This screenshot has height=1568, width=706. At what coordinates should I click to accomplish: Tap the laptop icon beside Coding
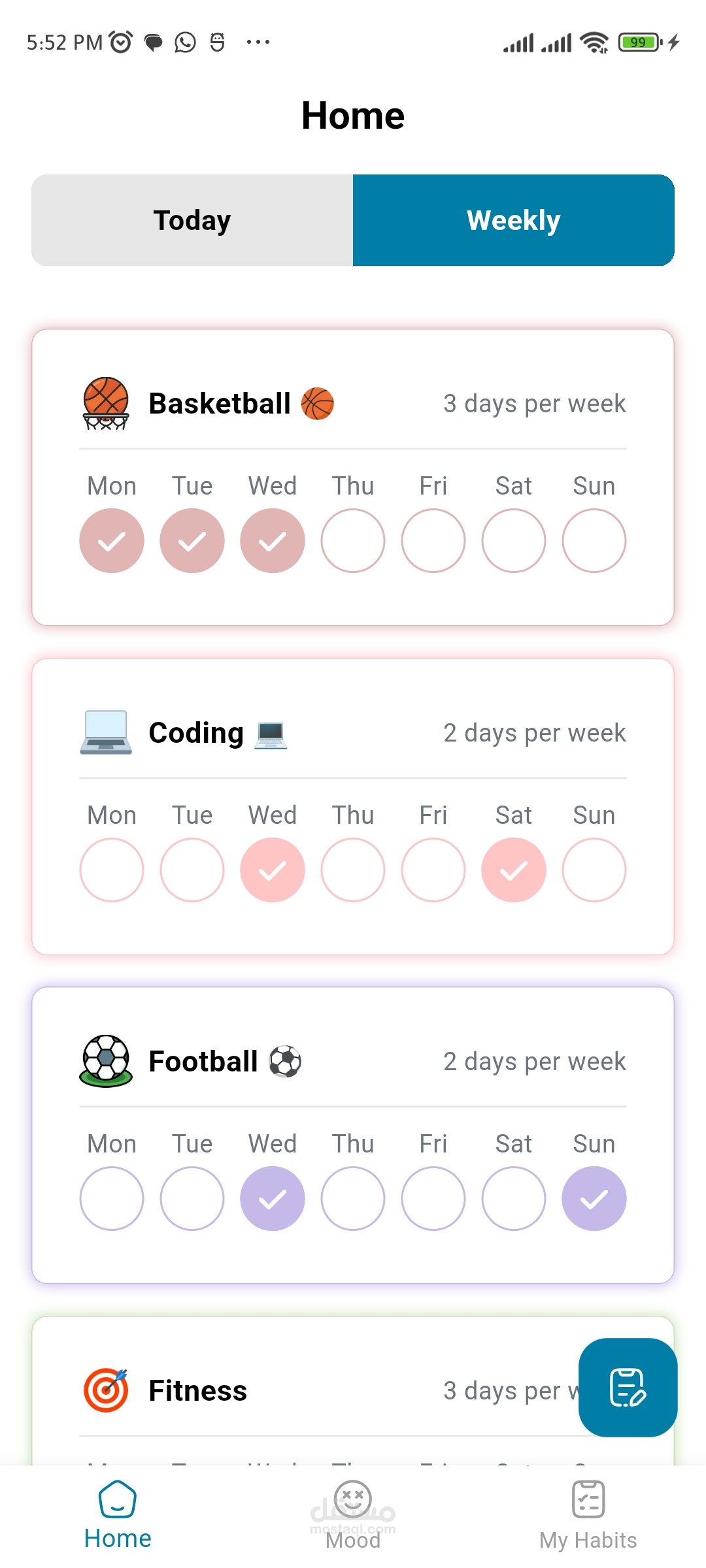point(106,732)
